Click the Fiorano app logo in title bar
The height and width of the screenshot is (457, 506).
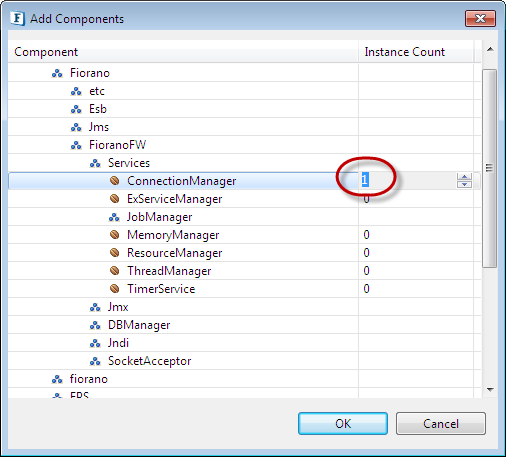(18, 18)
